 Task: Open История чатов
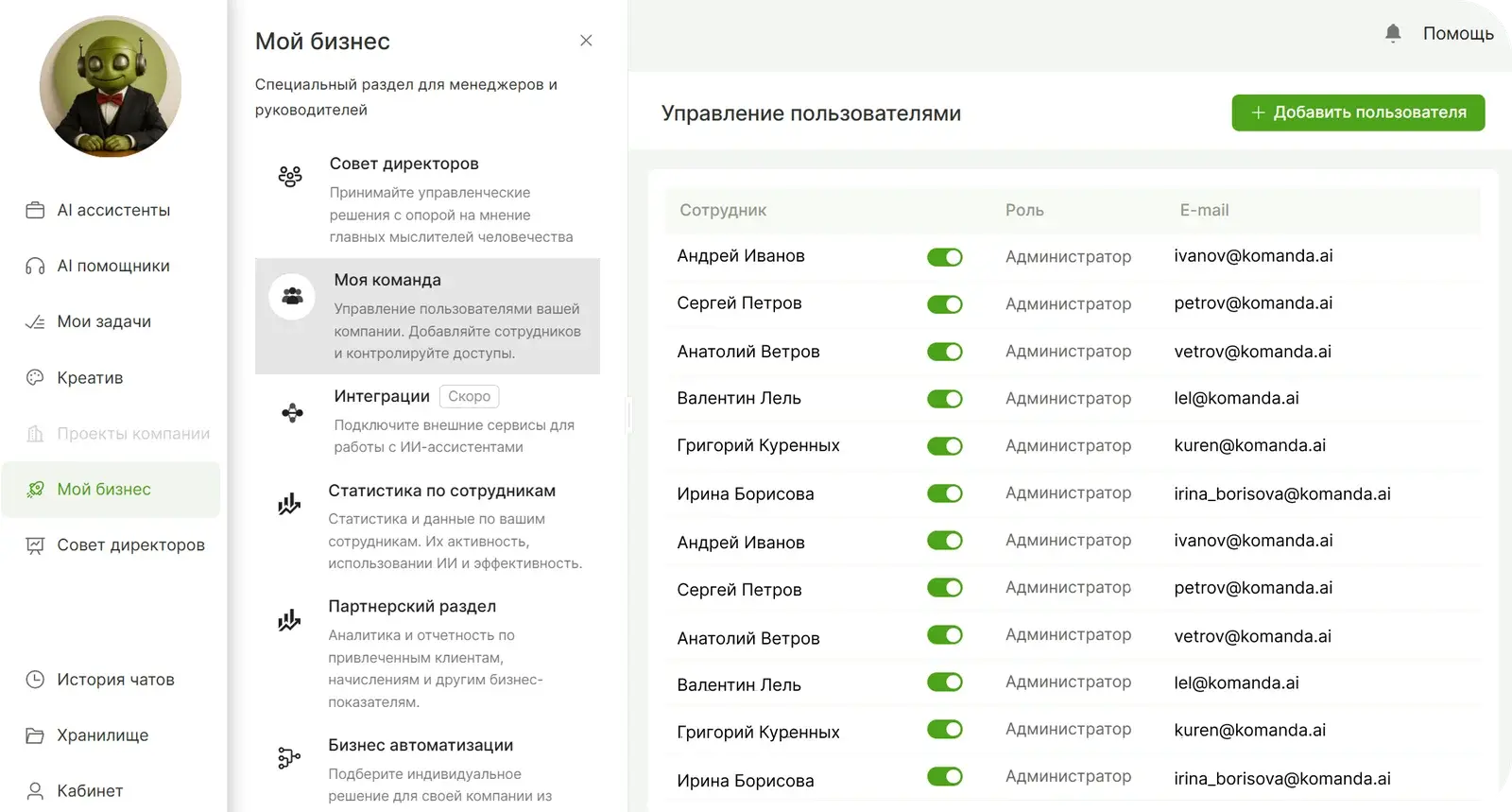tap(111, 679)
